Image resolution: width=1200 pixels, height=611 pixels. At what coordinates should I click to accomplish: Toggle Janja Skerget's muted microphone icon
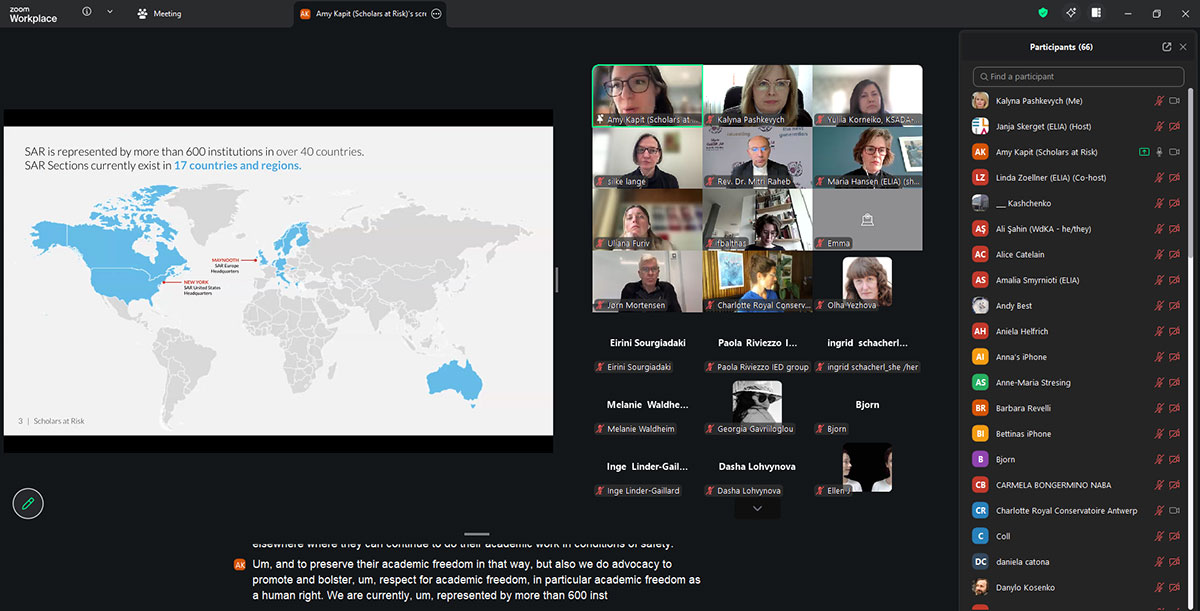click(x=1159, y=127)
